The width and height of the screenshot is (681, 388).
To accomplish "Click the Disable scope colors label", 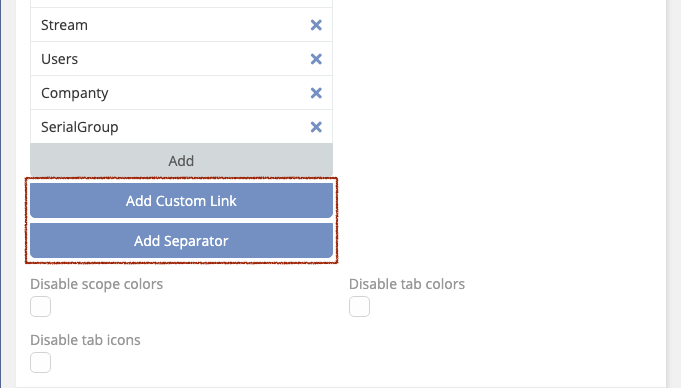I will point(96,284).
